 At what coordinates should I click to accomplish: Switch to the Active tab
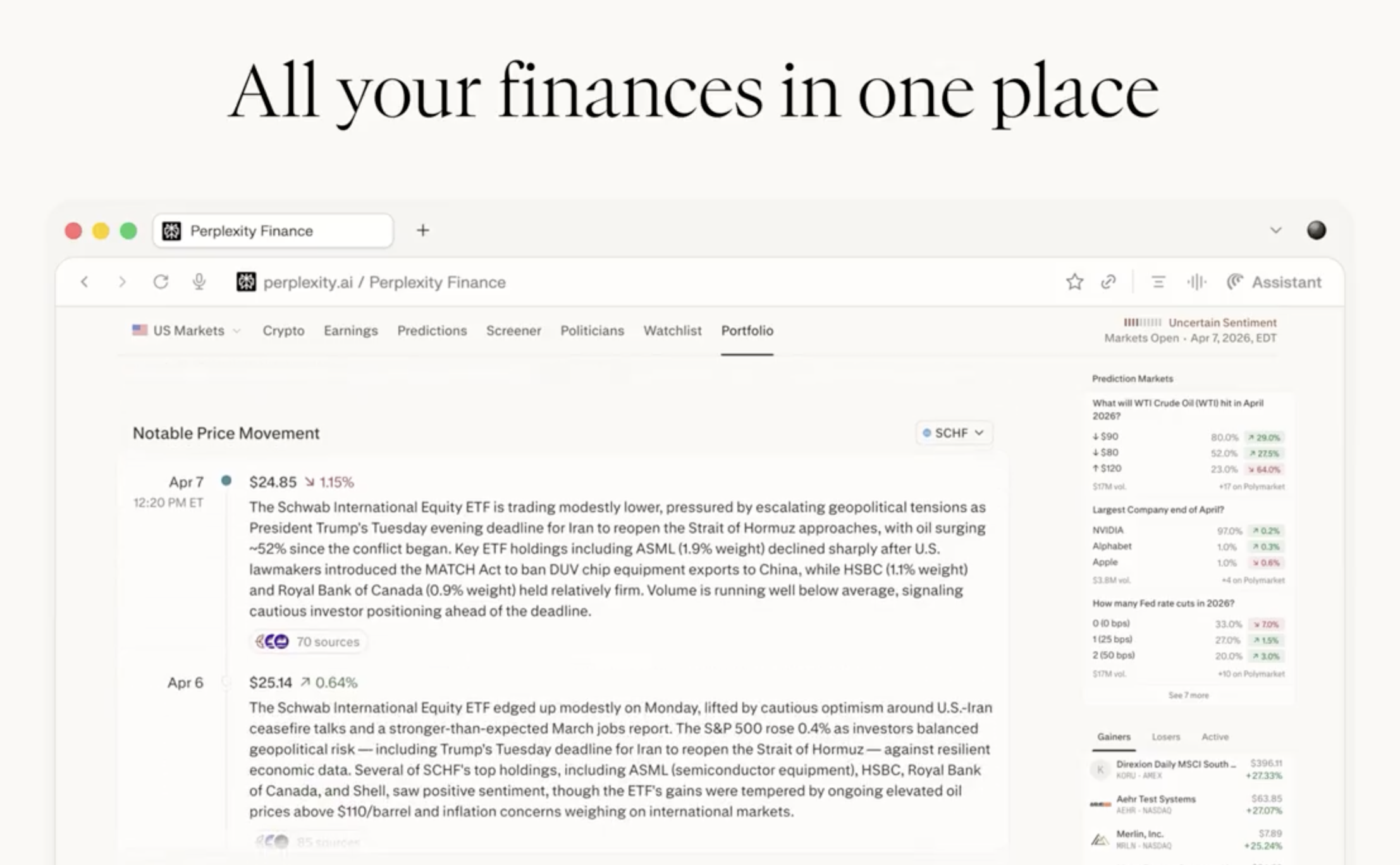click(x=1214, y=737)
